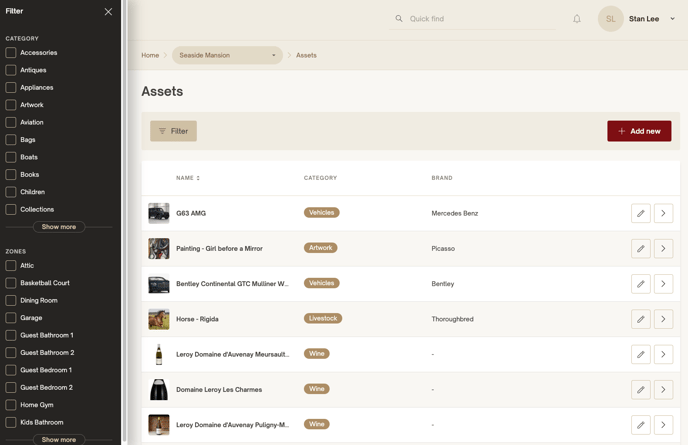This screenshot has height=445, width=688.
Task: Edit the Horse - Rigida asset
Action: click(641, 319)
